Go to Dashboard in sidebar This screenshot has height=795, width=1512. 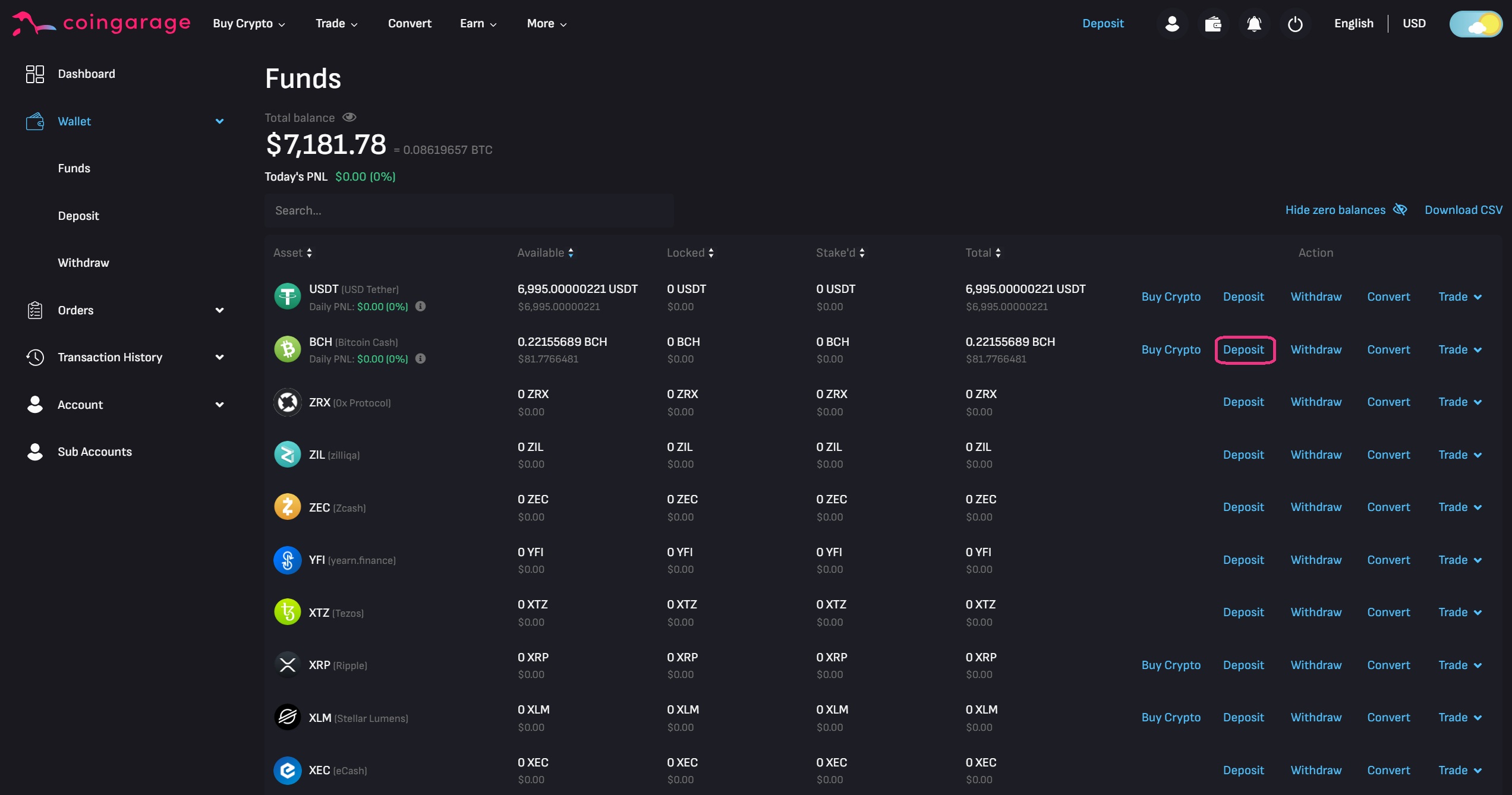86,74
